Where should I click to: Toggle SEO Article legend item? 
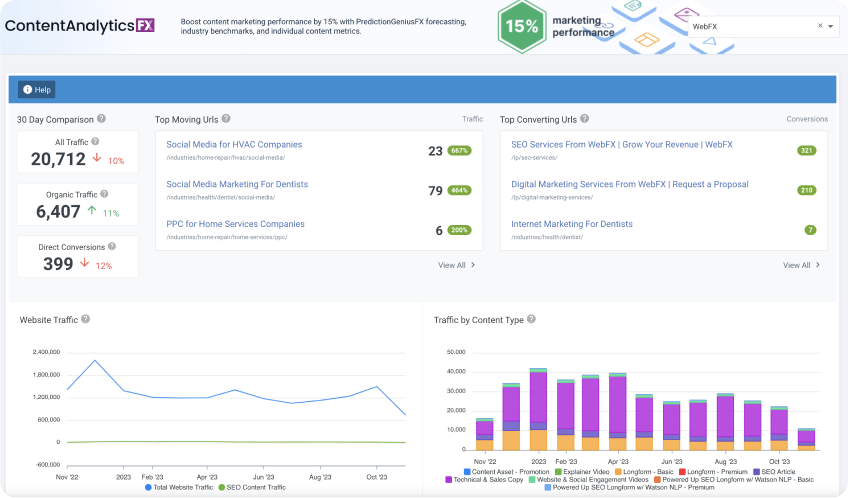tap(774, 472)
